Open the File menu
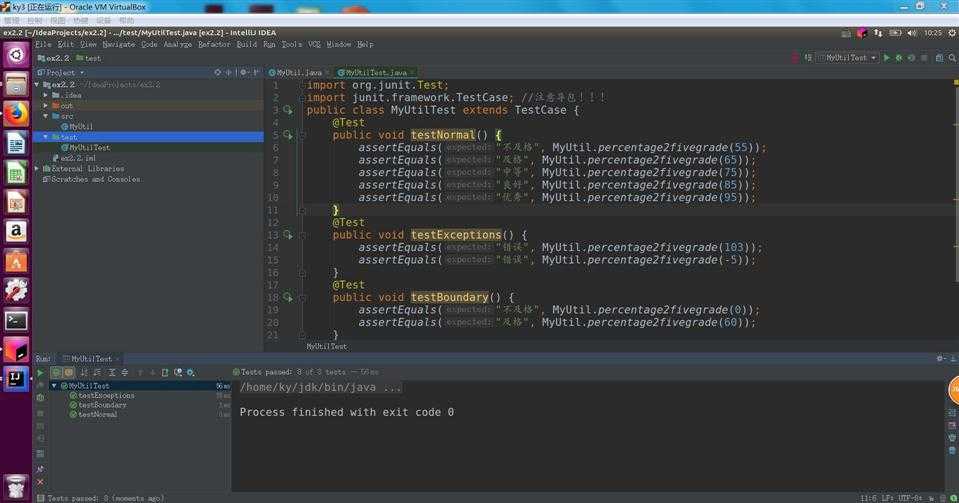This screenshot has width=959, height=503. pos(43,45)
